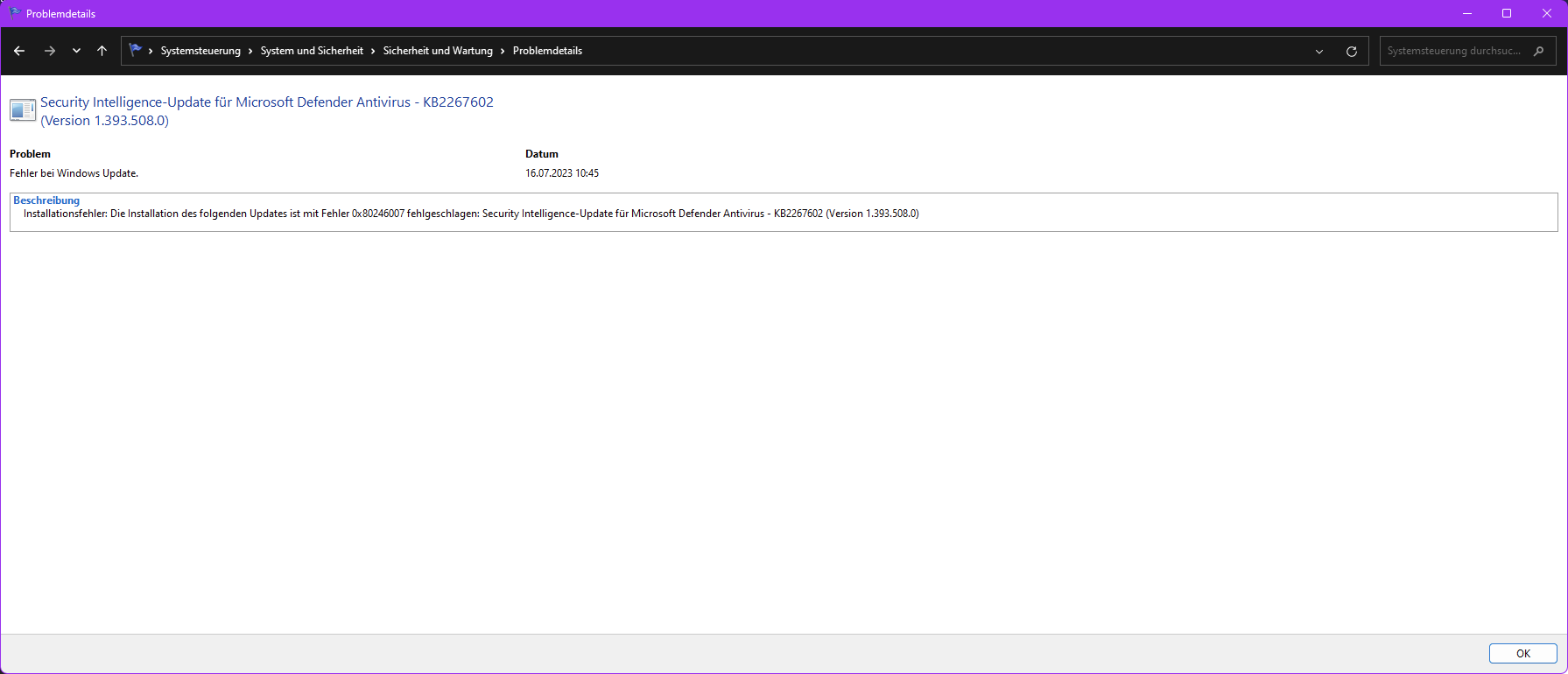Image resolution: width=1568 pixels, height=674 pixels.
Task: Click the search magnifier icon
Action: pos(1538,51)
